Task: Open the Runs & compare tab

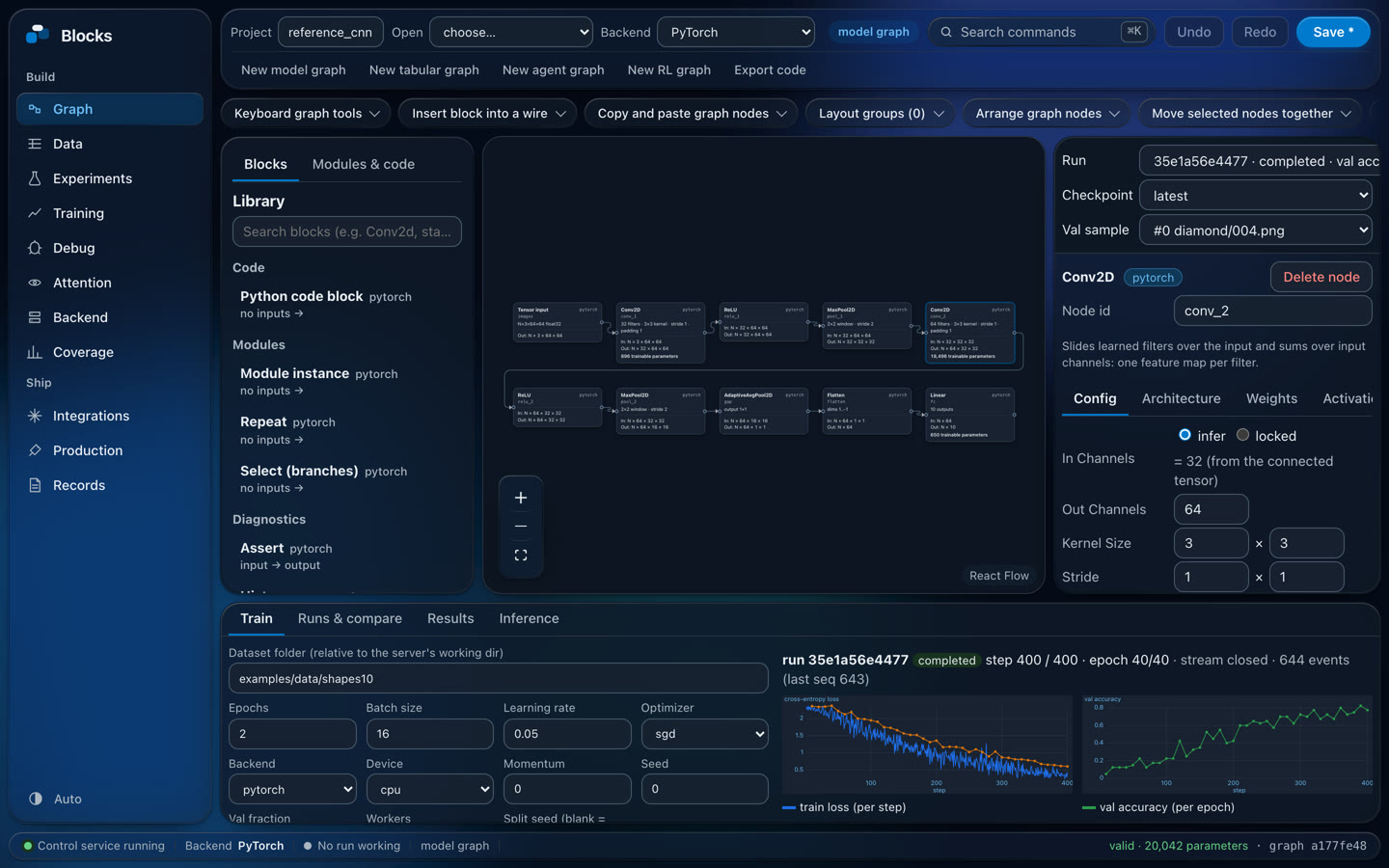Action: pos(350,618)
